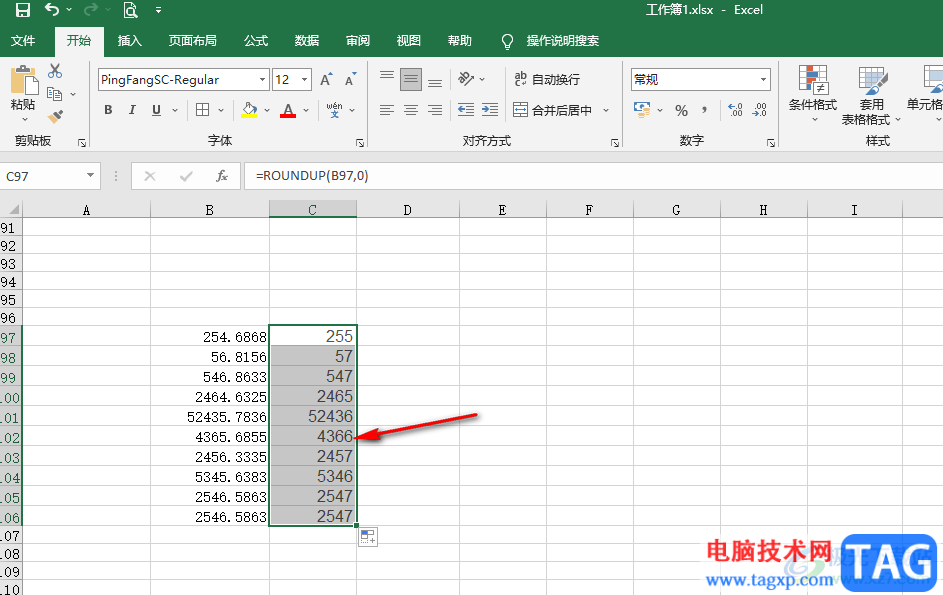Decrease font size with the small A
The height and width of the screenshot is (595, 943).
[350, 79]
